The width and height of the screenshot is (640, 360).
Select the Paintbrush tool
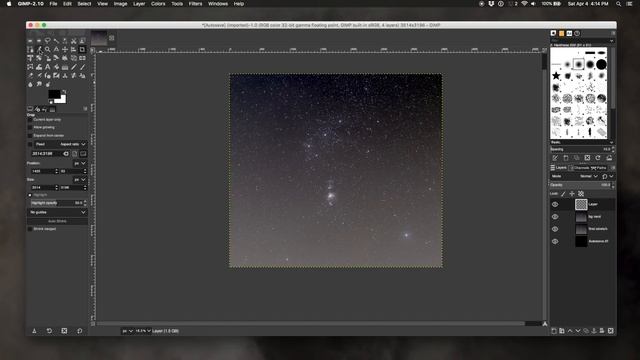click(82, 67)
